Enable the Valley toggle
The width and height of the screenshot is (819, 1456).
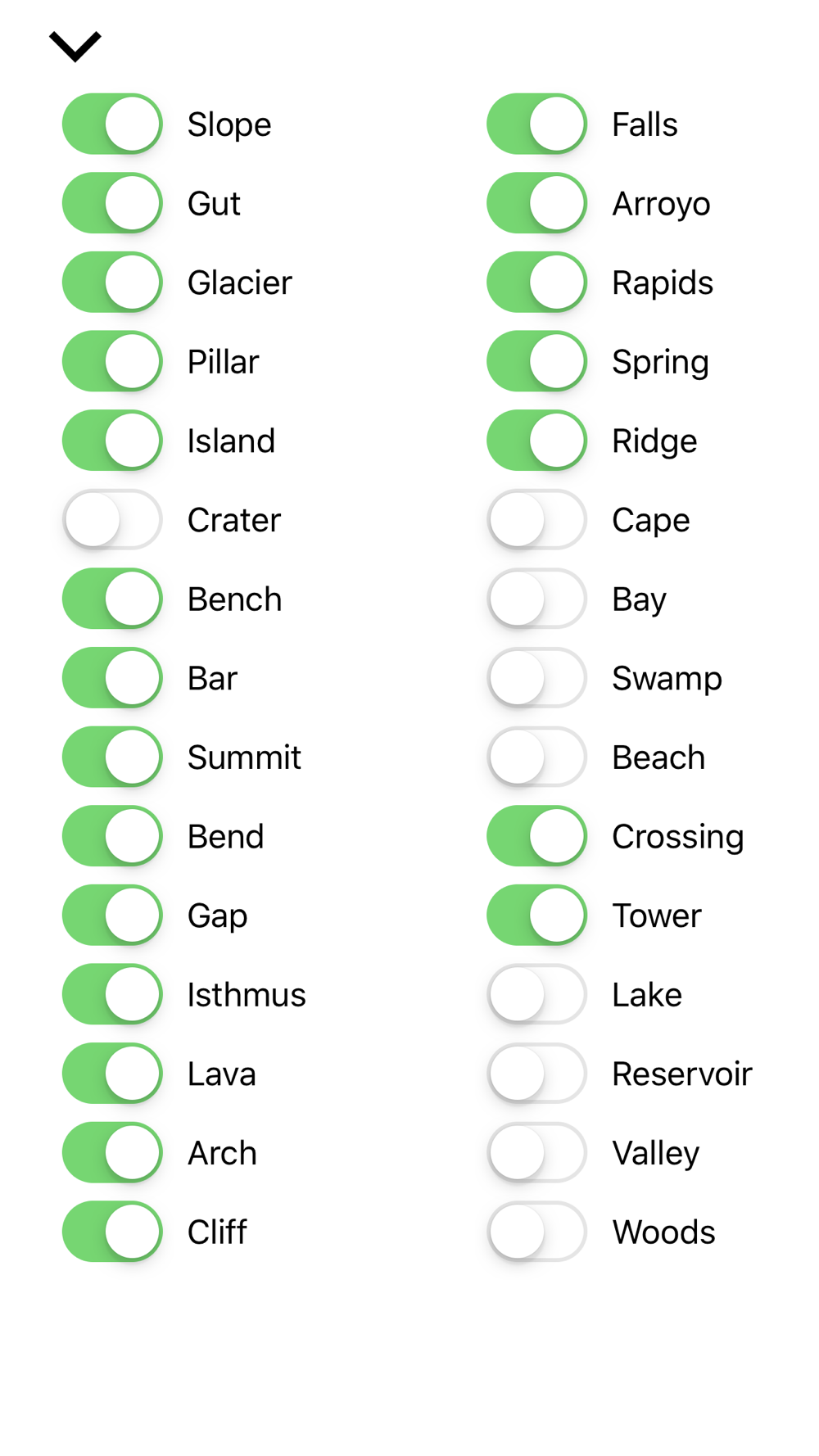click(536, 1152)
